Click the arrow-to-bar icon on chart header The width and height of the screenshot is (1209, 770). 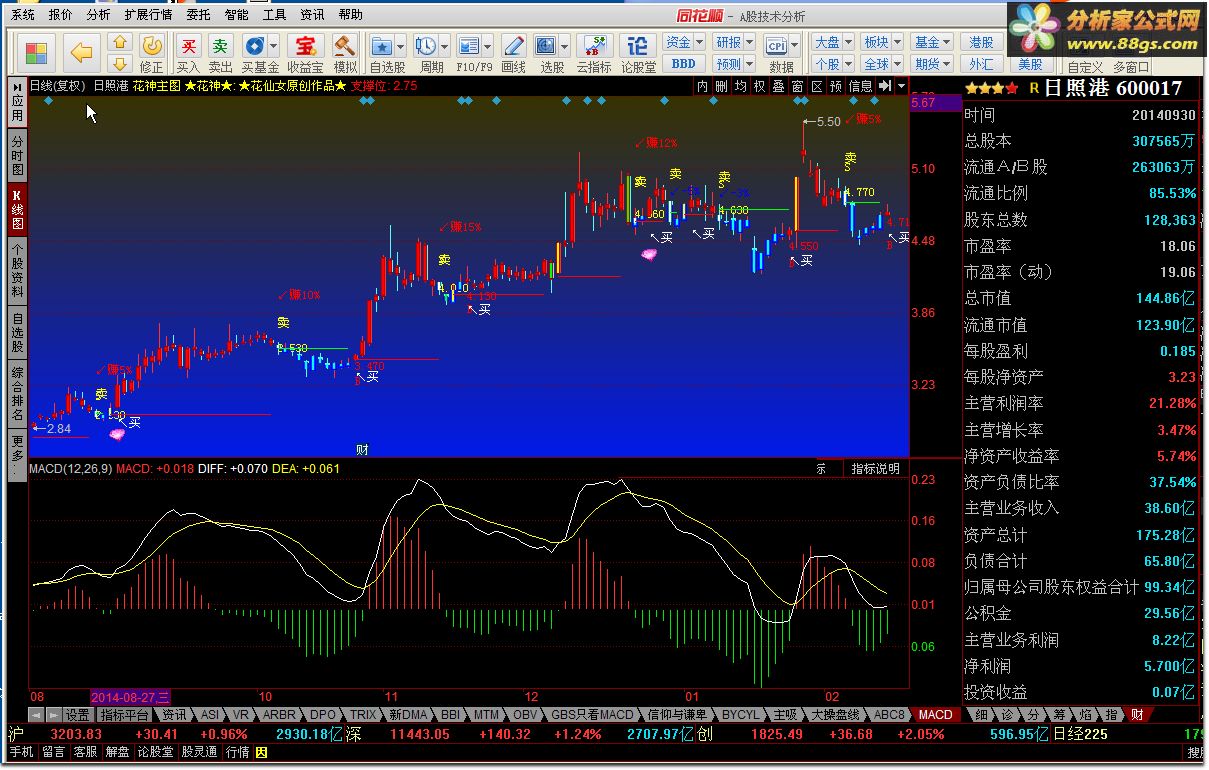pyautogui.click(x=884, y=87)
